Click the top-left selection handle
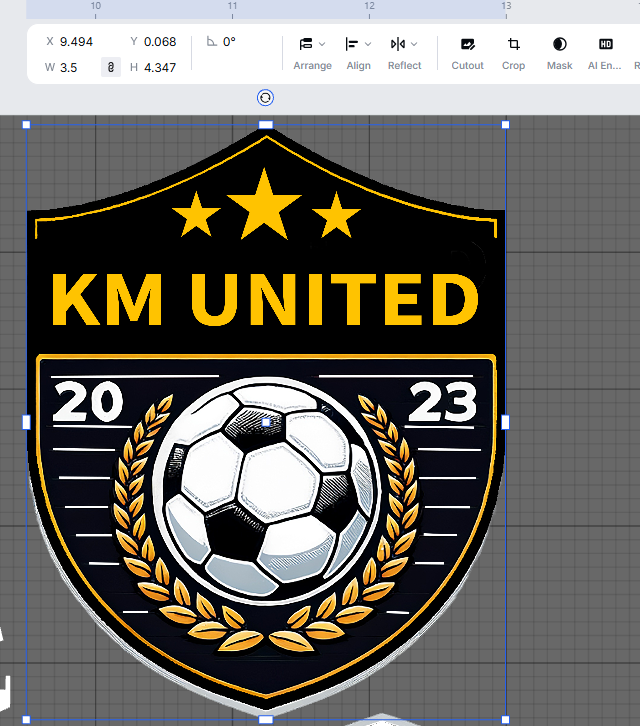Screen dimensions: 640x726 [26, 125]
